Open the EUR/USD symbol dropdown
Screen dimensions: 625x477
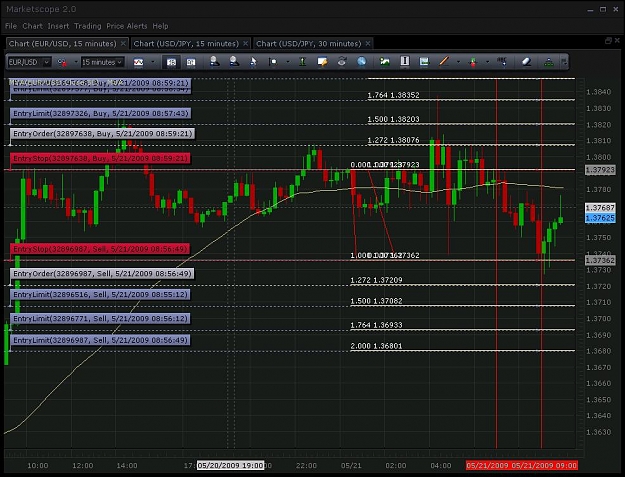(29, 62)
